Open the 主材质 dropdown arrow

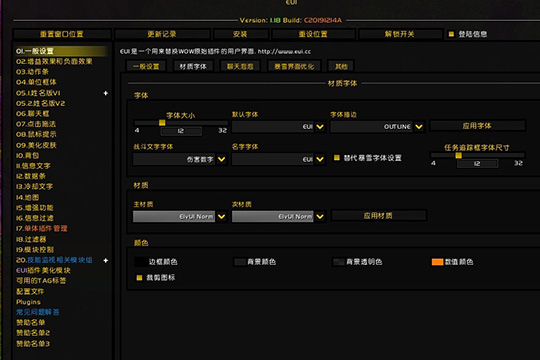click(x=221, y=216)
